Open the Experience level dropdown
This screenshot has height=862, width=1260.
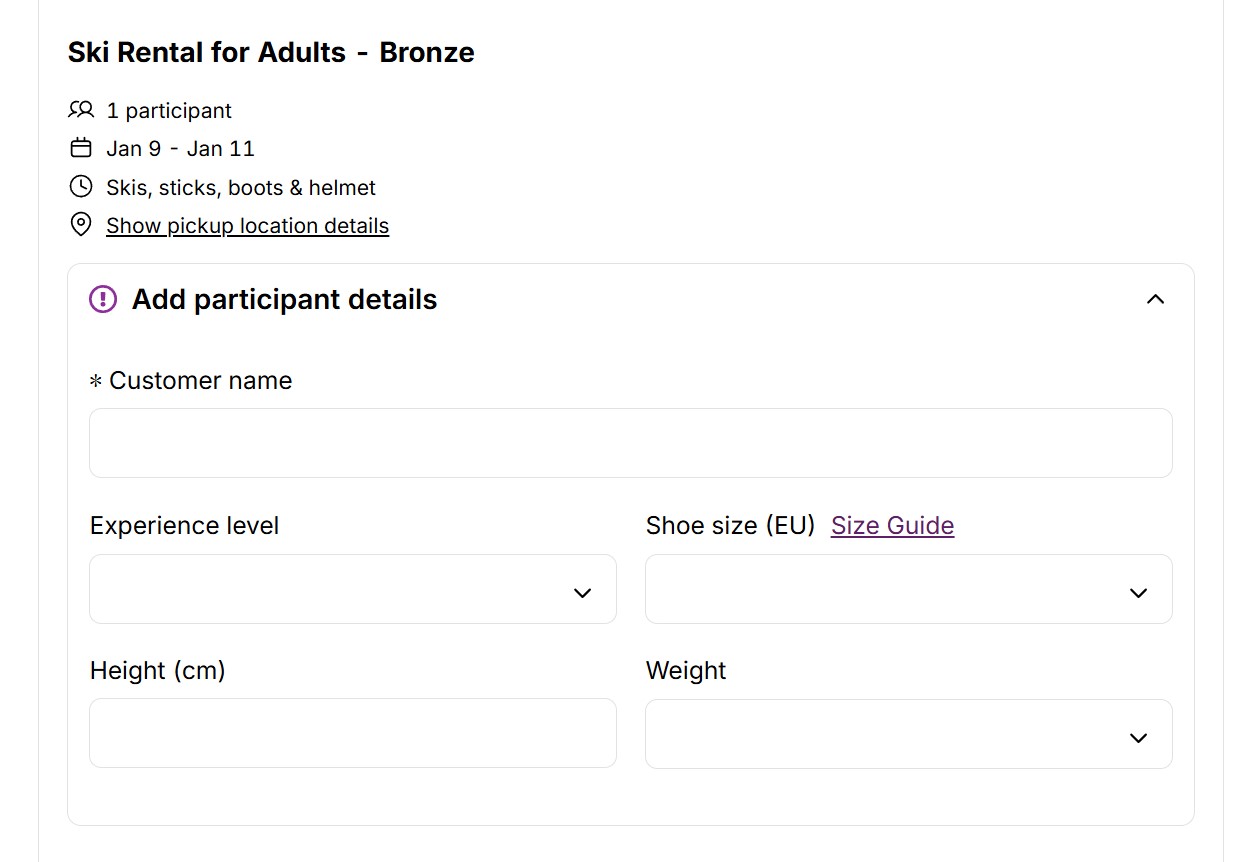[x=352, y=590]
